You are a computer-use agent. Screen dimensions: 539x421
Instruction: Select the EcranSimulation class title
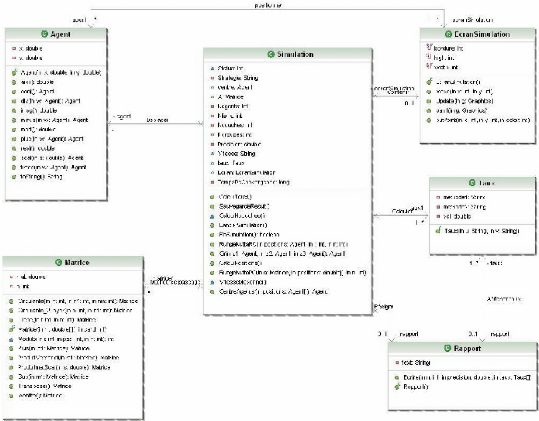tap(482, 34)
